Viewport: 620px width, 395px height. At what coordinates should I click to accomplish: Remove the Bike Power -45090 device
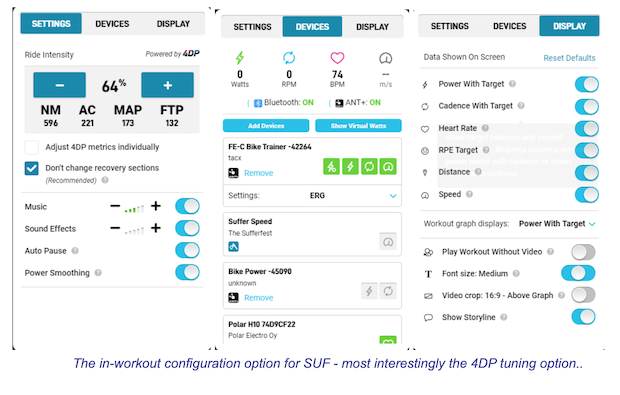259,298
